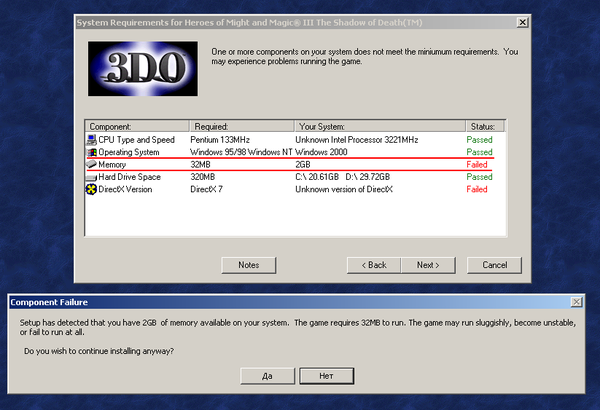Click Unknown version of DirectX value
This screenshot has width=600, height=410.
point(344,189)
